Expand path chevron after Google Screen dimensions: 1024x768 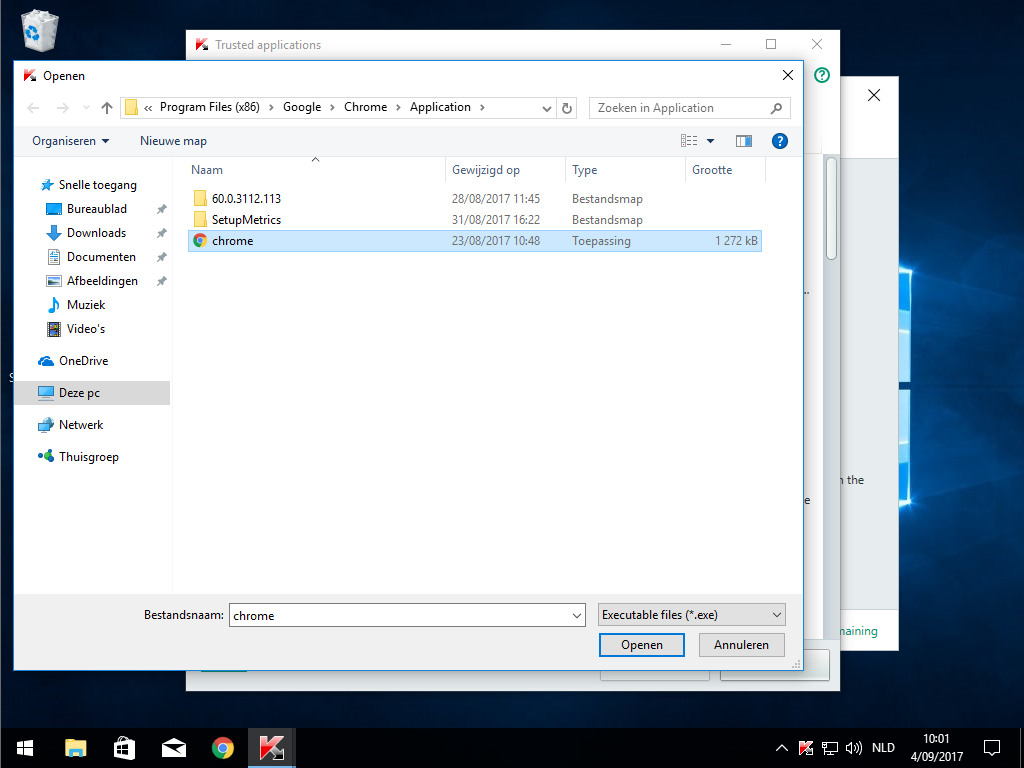coord(332,108)
